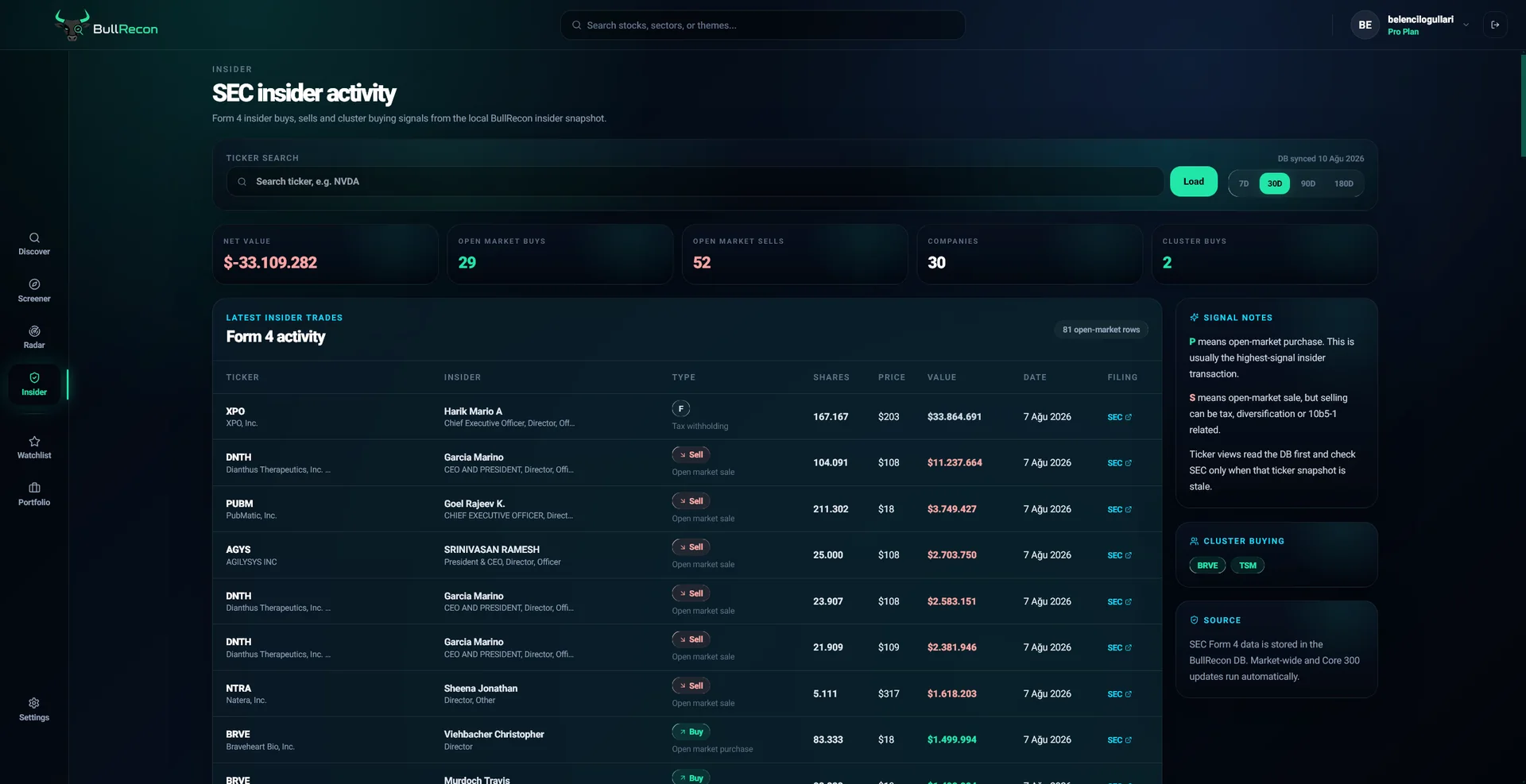The height and width of the screenshot is (784, 1526).
Task: Click the BullRecon bull logo
Action: pyautogui.click(x=72, y=25)
